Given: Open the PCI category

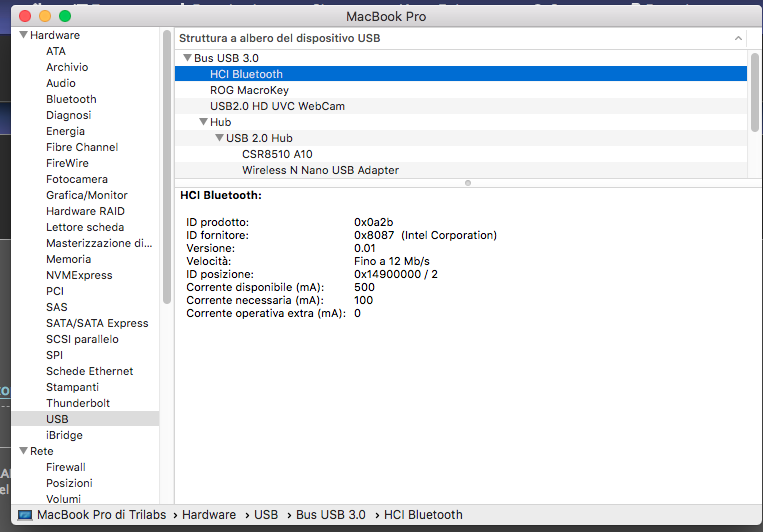Looking at the screenshot, I should tap(55, 291).
